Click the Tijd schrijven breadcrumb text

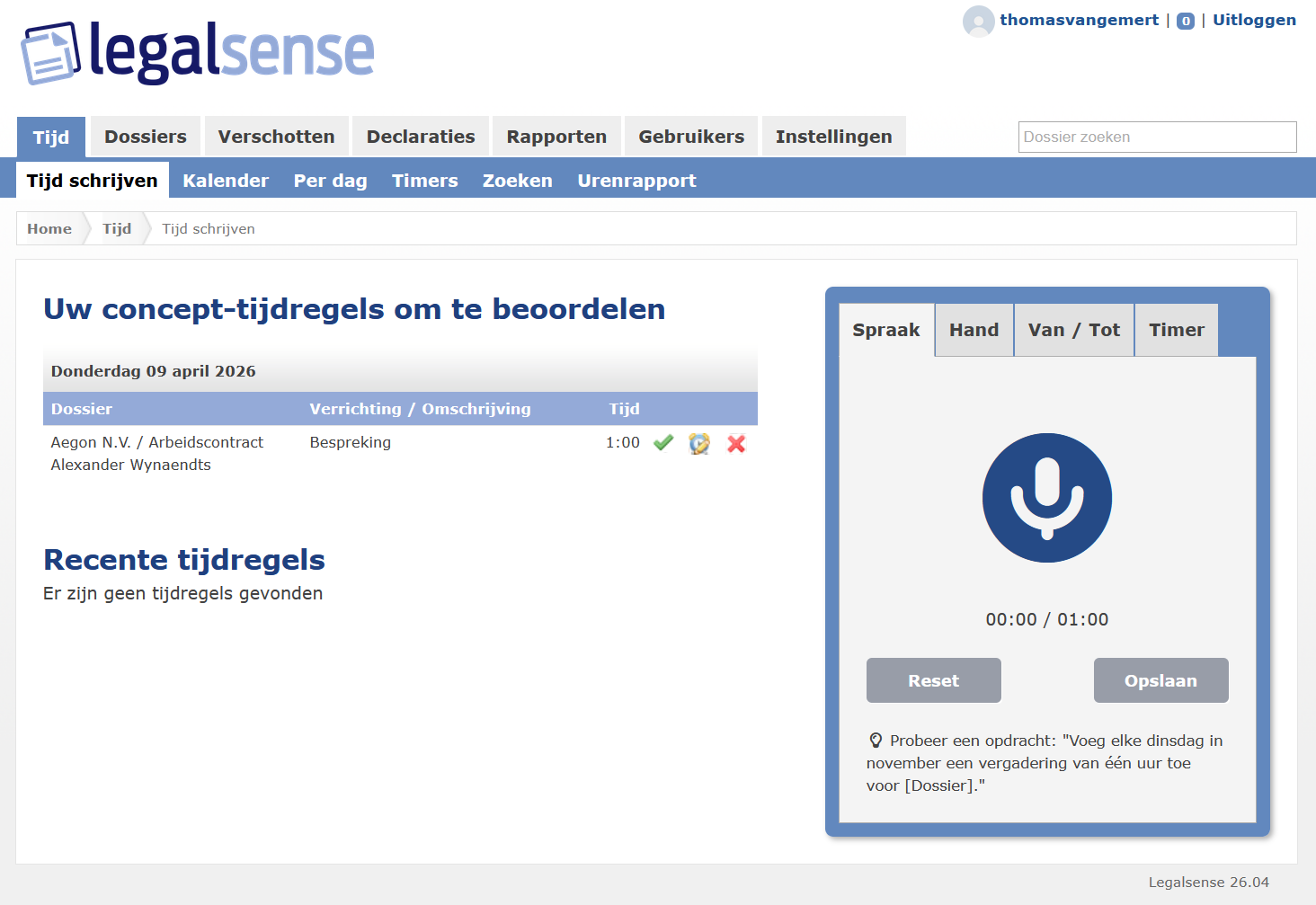(x=209, y=228)
